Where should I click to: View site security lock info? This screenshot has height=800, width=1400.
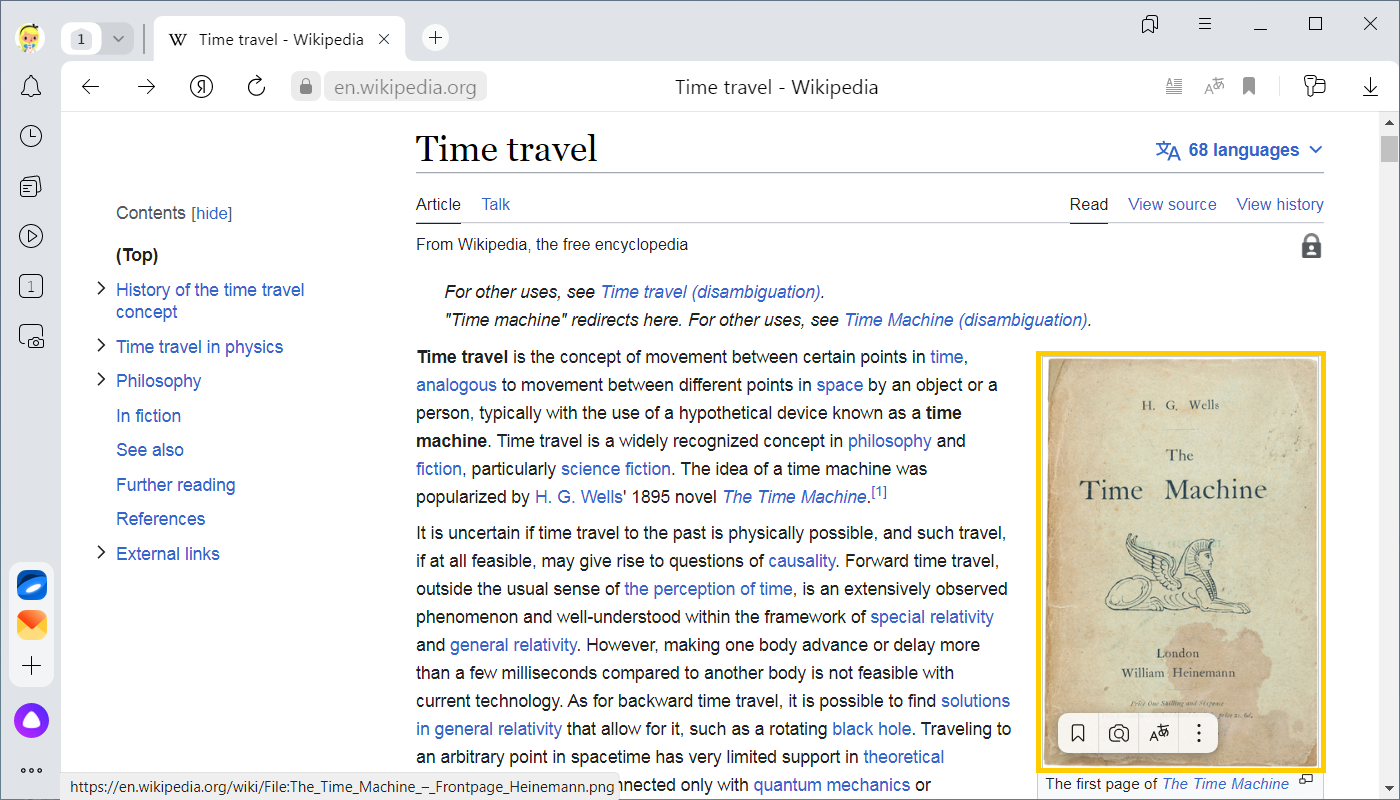(306, 87)
